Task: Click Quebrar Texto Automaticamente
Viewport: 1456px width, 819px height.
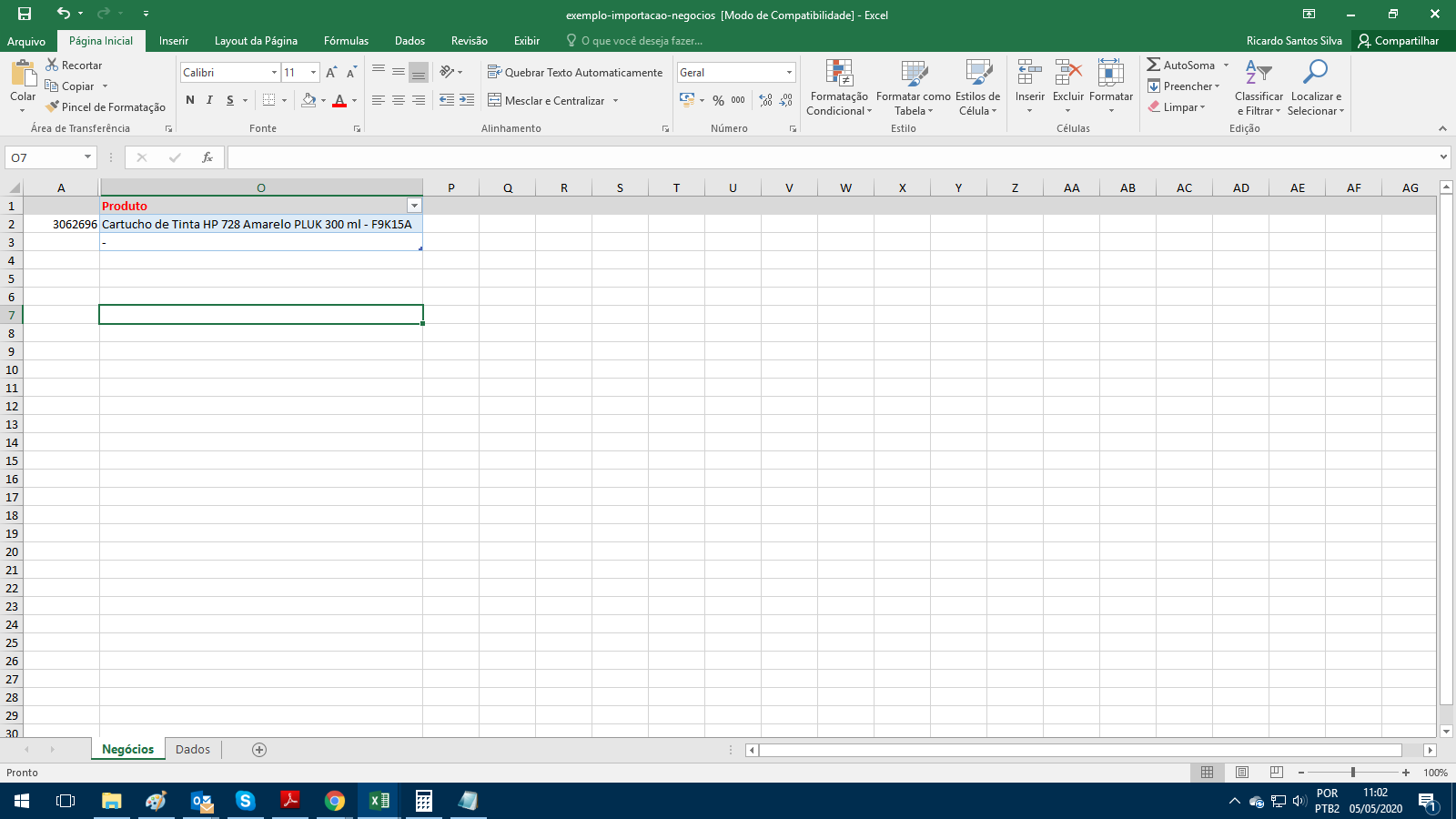Action: (x=575, y=73)
